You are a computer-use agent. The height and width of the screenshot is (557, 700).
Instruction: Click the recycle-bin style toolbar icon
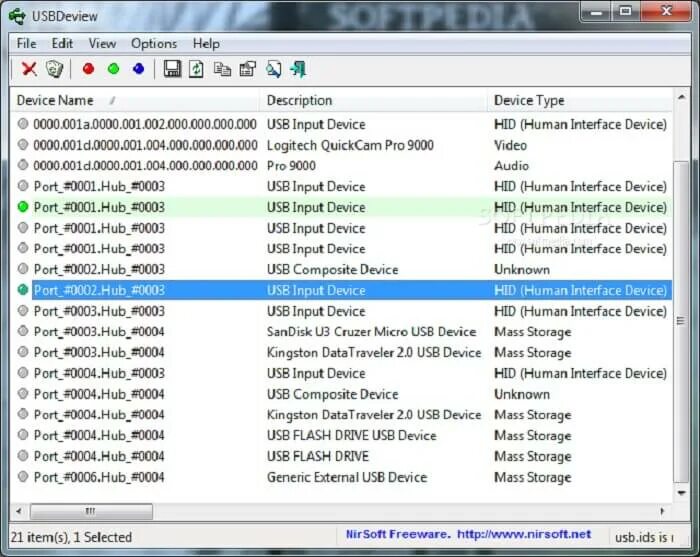point(54,69)
